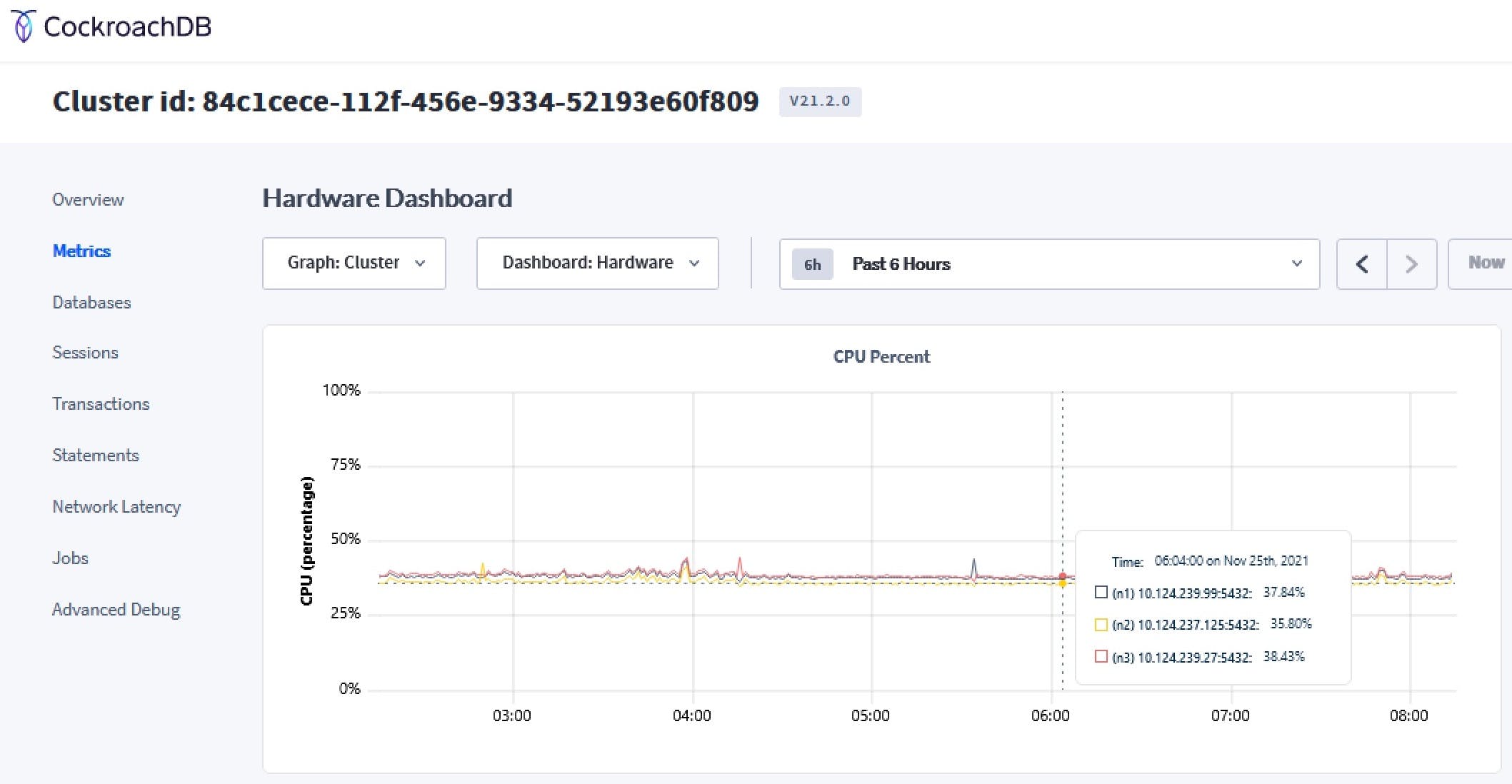This screenshot has height=784, width=1512.
Task: Open the Sessions page
Action: click(x=85, y=353)
